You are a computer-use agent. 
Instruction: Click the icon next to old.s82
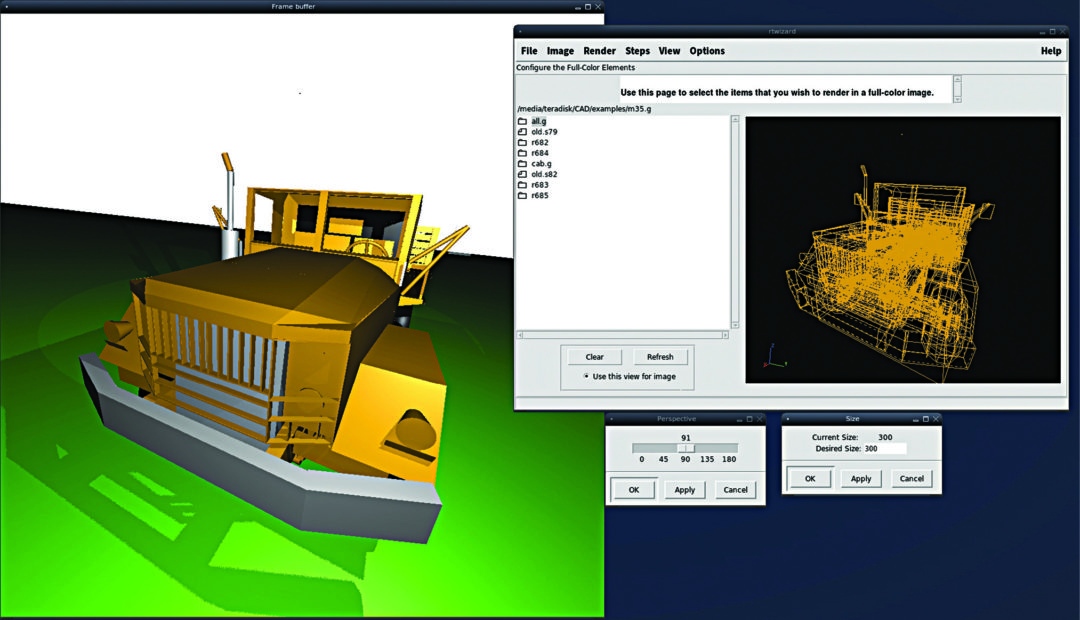click(x=522, y=174)
